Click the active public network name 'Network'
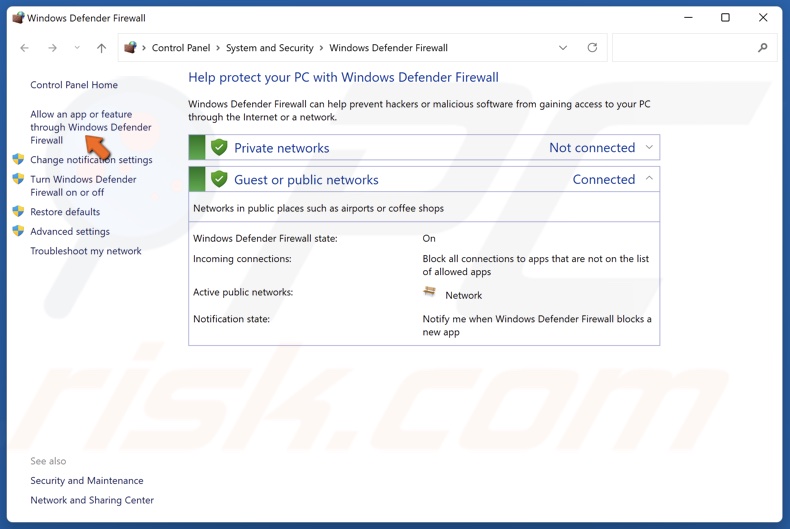The width and height of the screenshot is (790, 529). click(x=464, y=295)
